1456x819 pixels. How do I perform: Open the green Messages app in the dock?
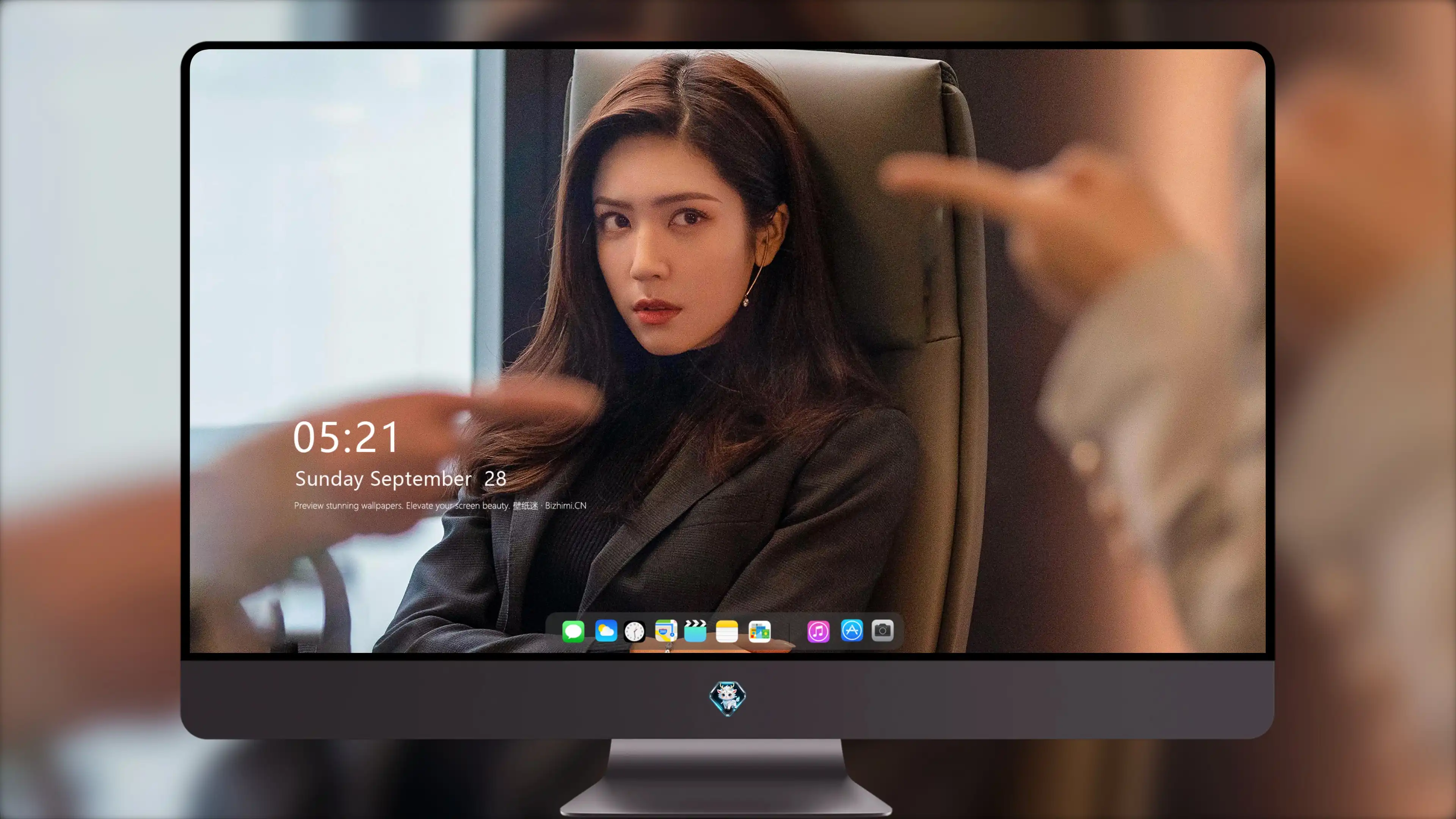(x=573, y=631)
